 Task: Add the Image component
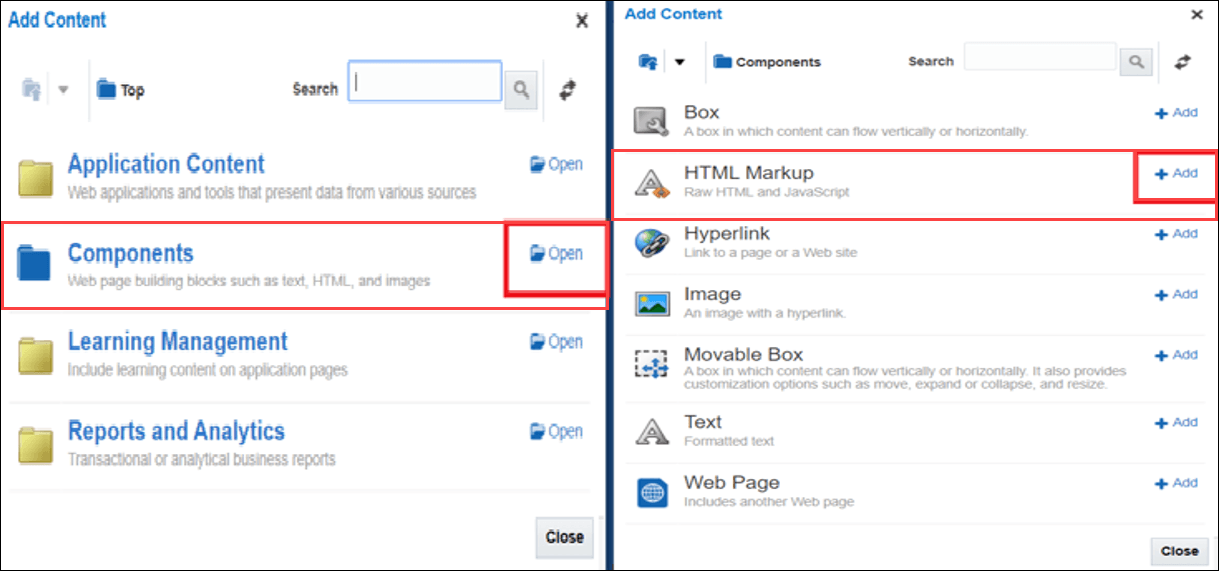1176,295
